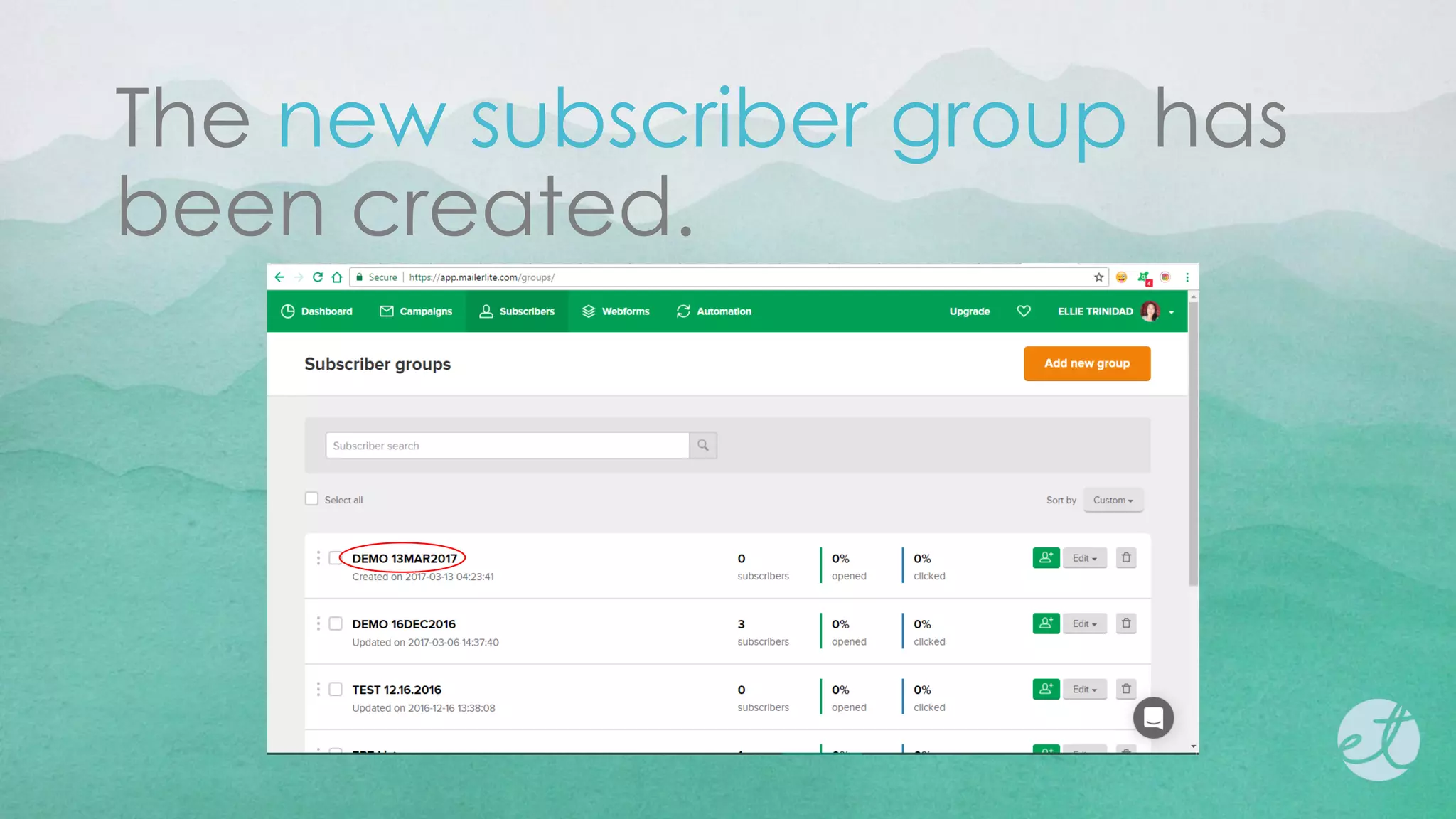The height and width of the screenshot is (819, 1456).
Task: Click 'Updated on 2016-12-16 13:38:08' text
Action: tap(424, 707)
